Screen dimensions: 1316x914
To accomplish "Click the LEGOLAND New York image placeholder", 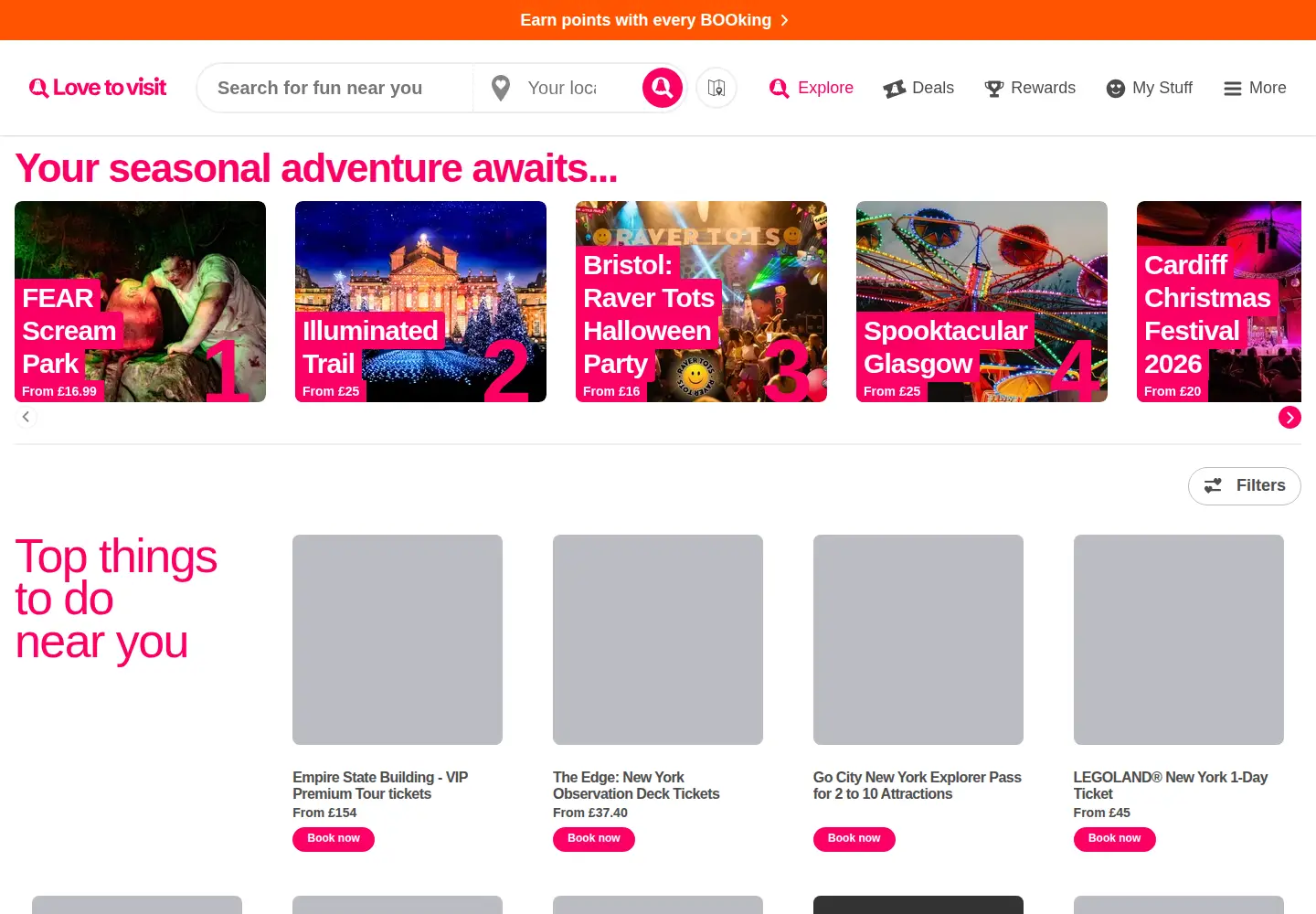I will 1179,640.
